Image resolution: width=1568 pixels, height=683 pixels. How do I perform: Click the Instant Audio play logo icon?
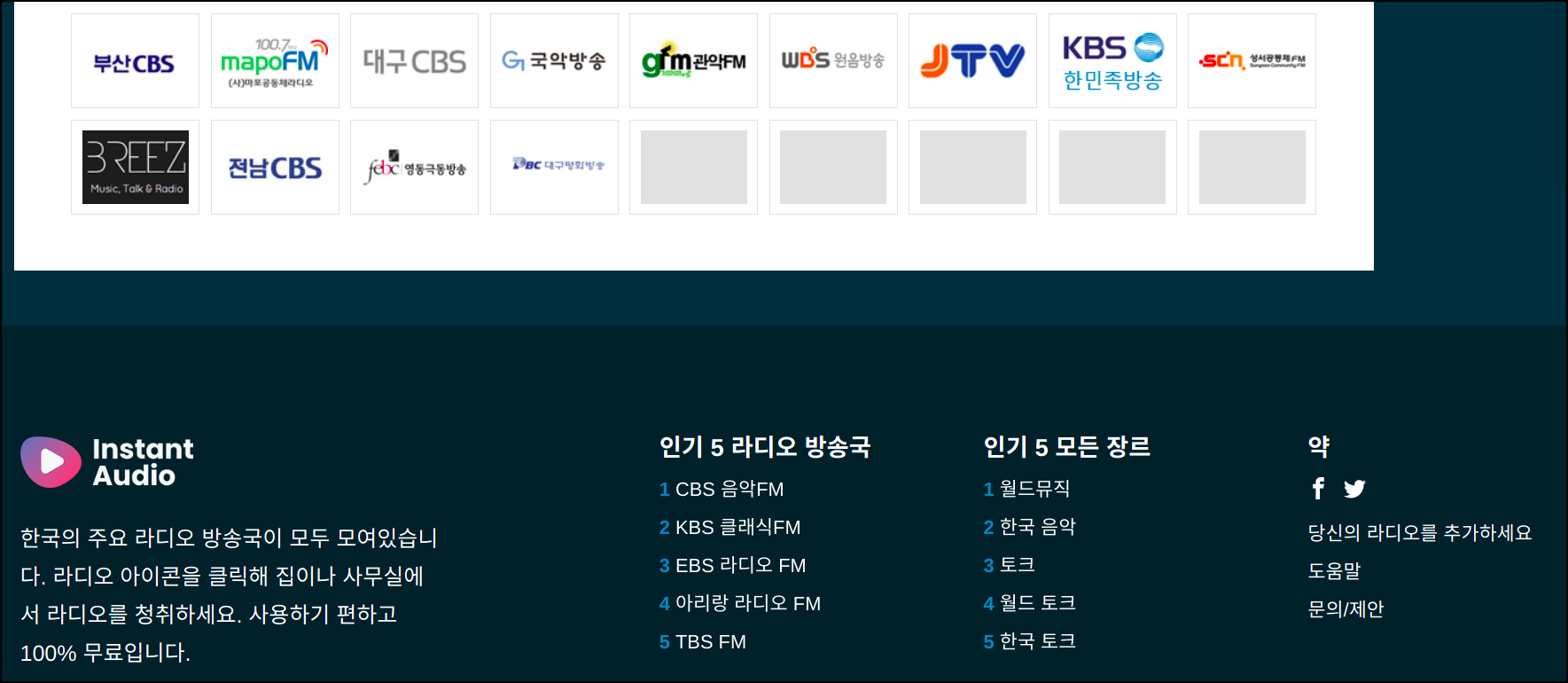[x=51, y=461]
